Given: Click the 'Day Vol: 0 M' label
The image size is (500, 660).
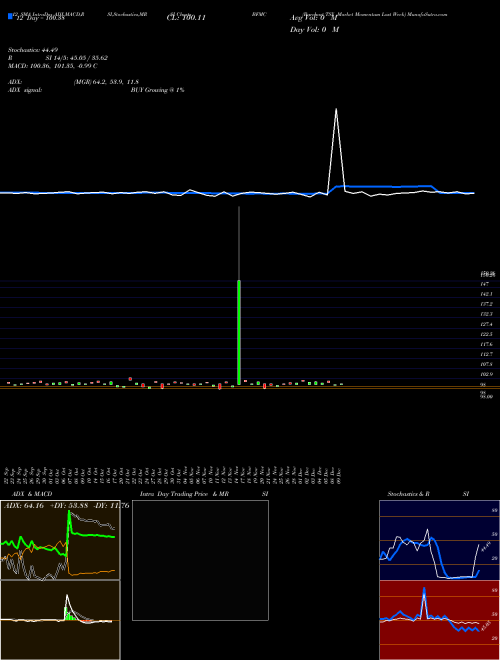Looking at the screenshot, I should click(x=314, y=30).
